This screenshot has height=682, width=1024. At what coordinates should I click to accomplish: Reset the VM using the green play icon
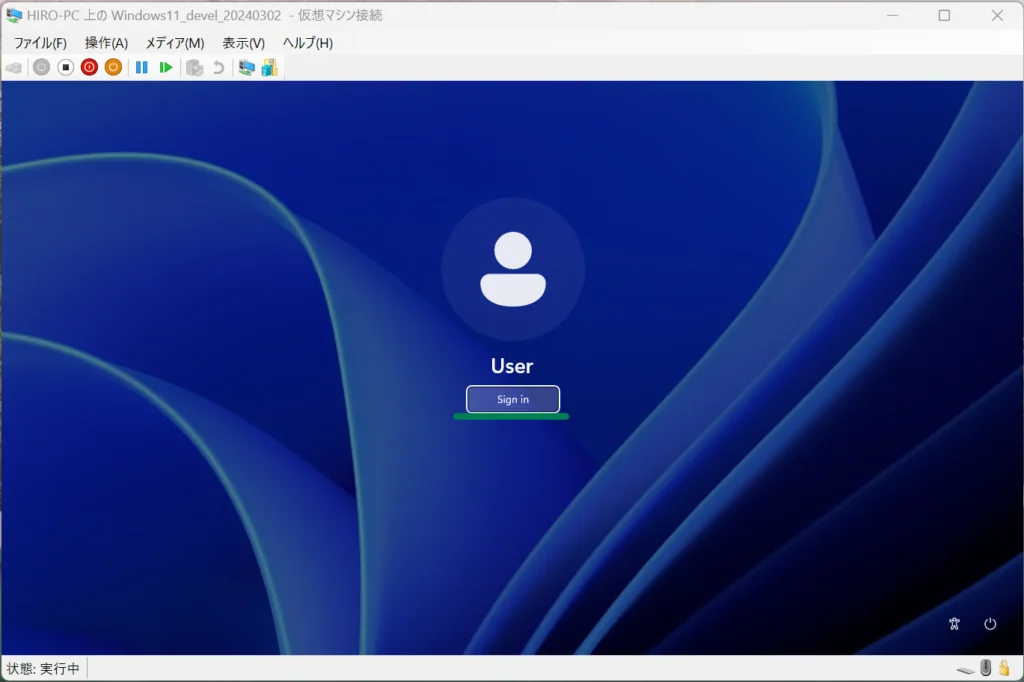click(x=166, y=67)
